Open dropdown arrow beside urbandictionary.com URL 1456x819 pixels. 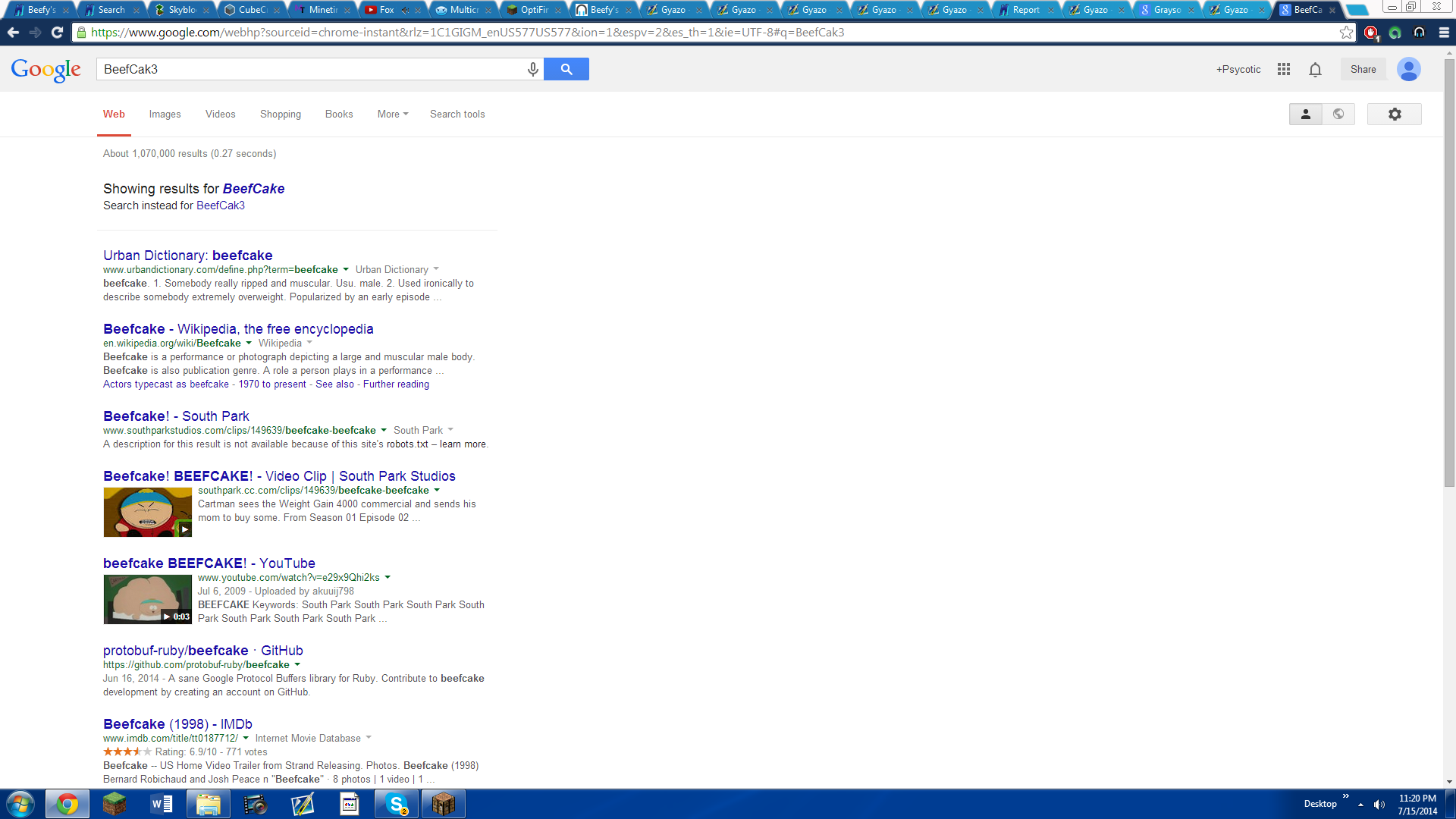click(x=346, y=269)
